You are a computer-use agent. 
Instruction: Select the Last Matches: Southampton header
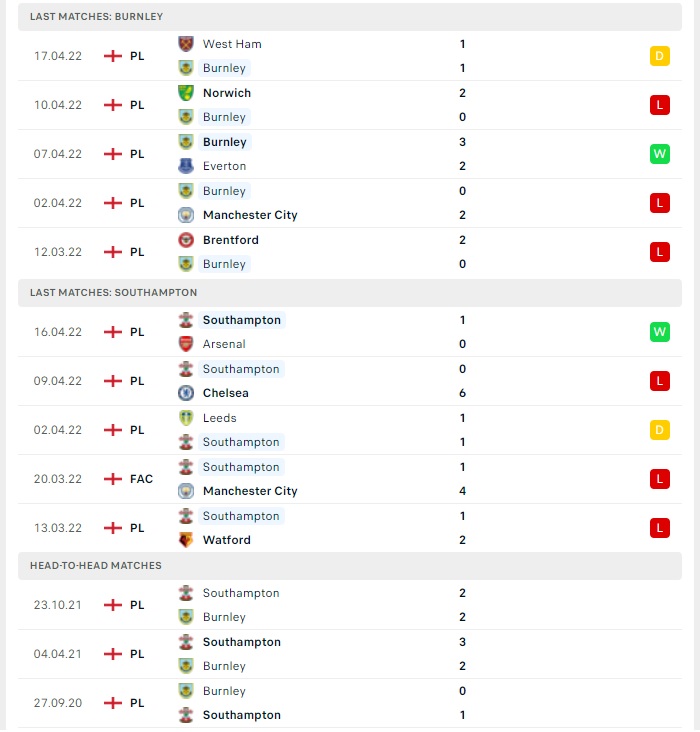tap(350, 293)
